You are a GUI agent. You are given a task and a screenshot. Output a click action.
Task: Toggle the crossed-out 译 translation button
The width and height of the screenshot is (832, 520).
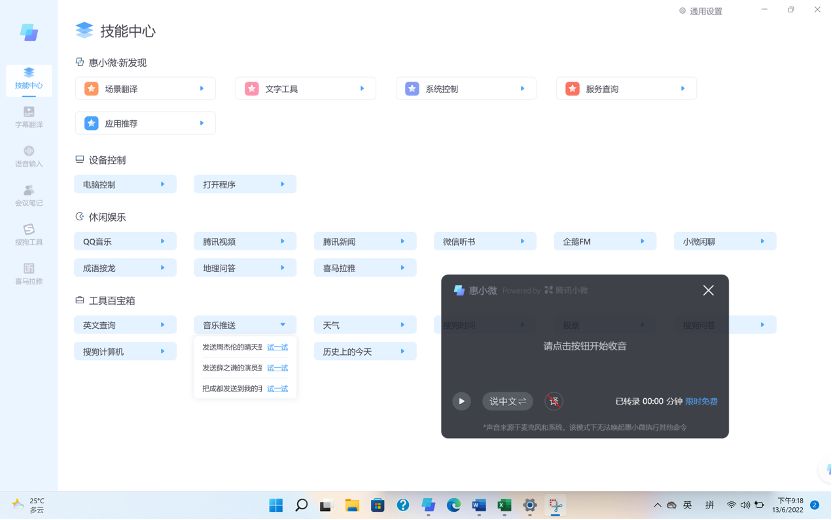(x=553, y=401)
